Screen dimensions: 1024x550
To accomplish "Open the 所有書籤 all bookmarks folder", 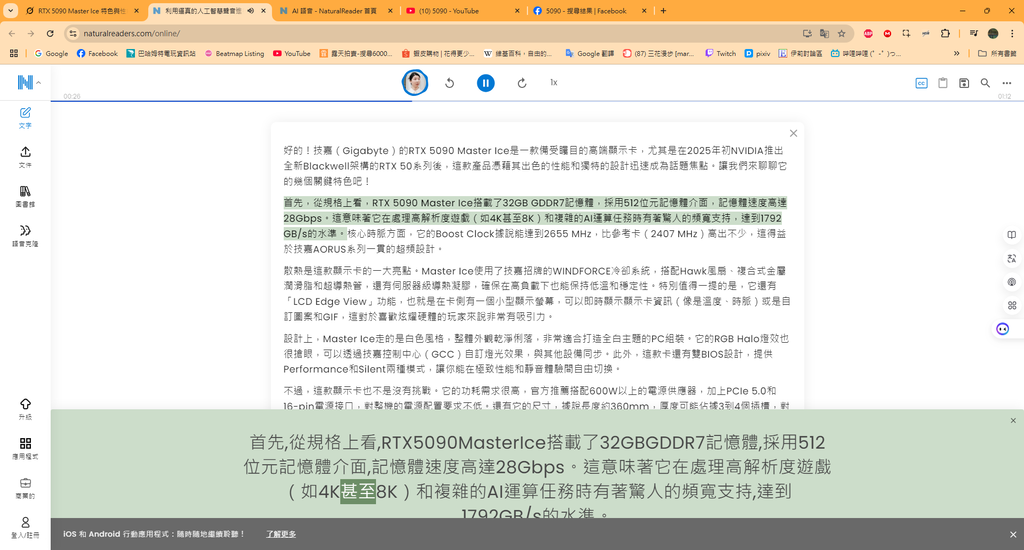I will [x=997, y=54].
